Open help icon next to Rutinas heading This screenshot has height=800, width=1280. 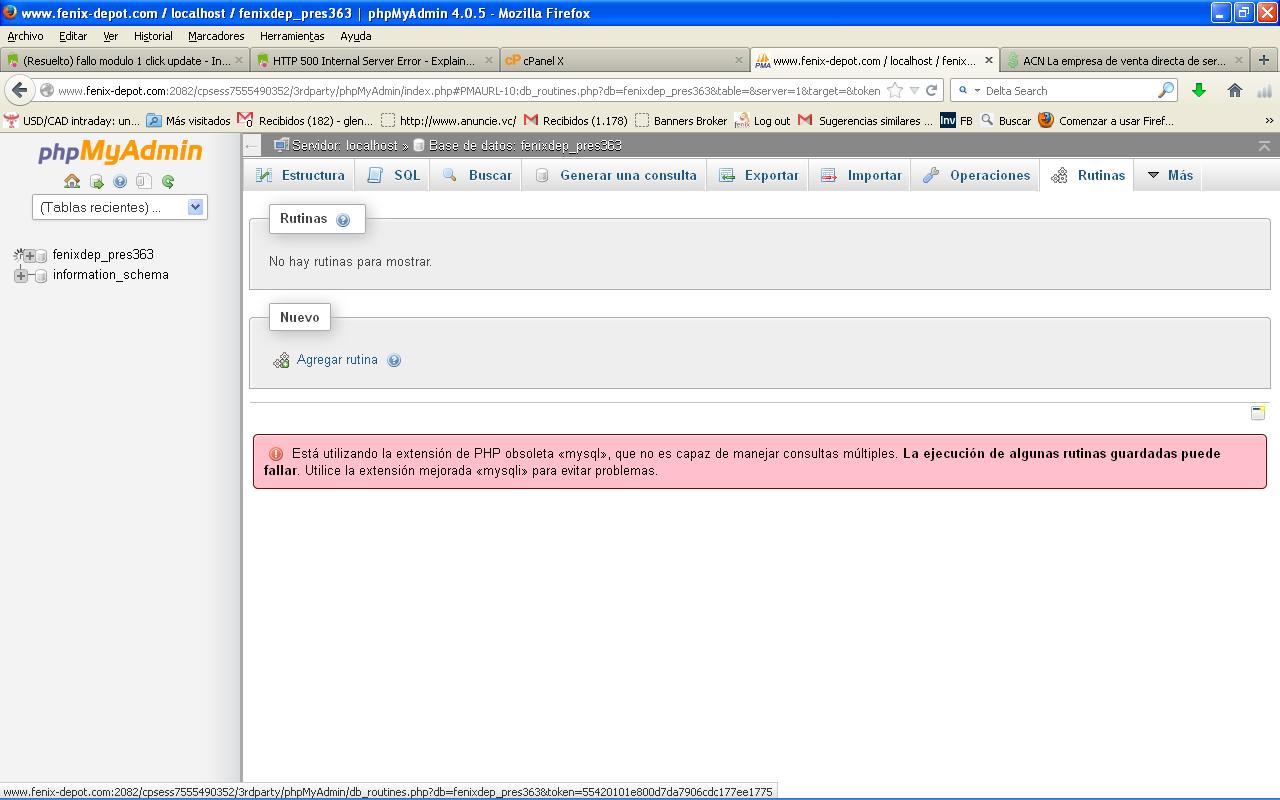coord(343,220)
